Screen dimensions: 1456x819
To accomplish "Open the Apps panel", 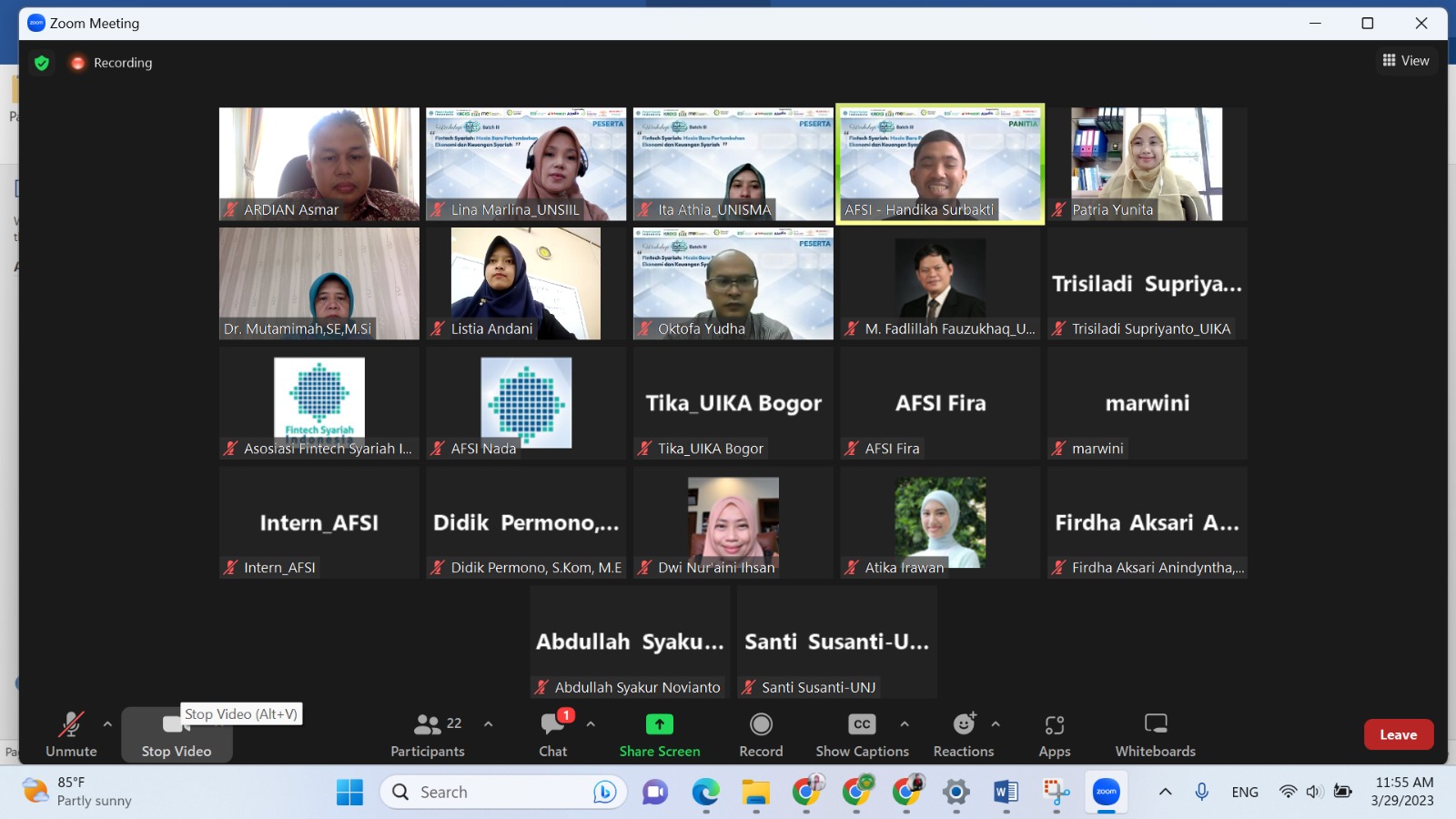I will pos(1055,734).
